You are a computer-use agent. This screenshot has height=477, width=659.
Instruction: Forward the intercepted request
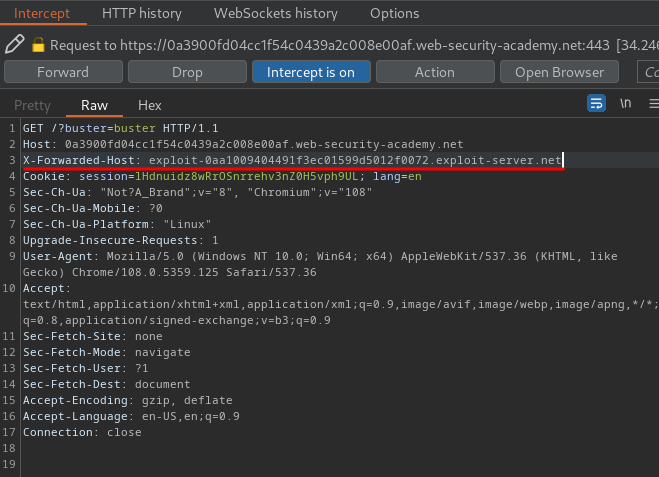(63, 72)
